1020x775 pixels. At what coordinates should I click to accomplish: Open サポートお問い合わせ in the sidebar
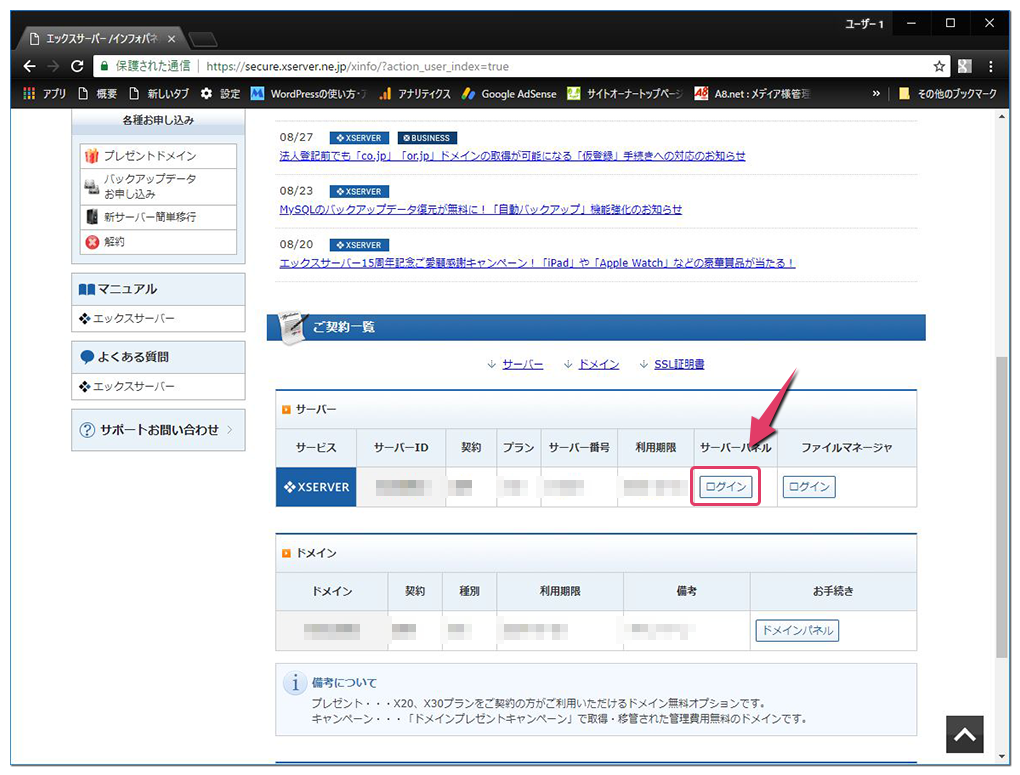click(158, 430)
